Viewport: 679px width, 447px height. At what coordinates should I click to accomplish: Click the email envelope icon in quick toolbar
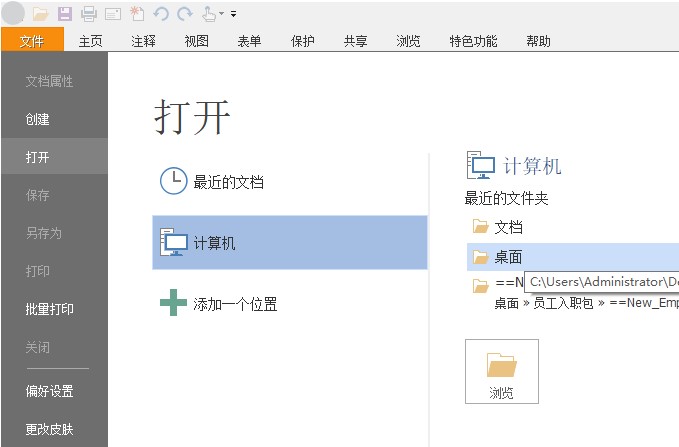113,14
